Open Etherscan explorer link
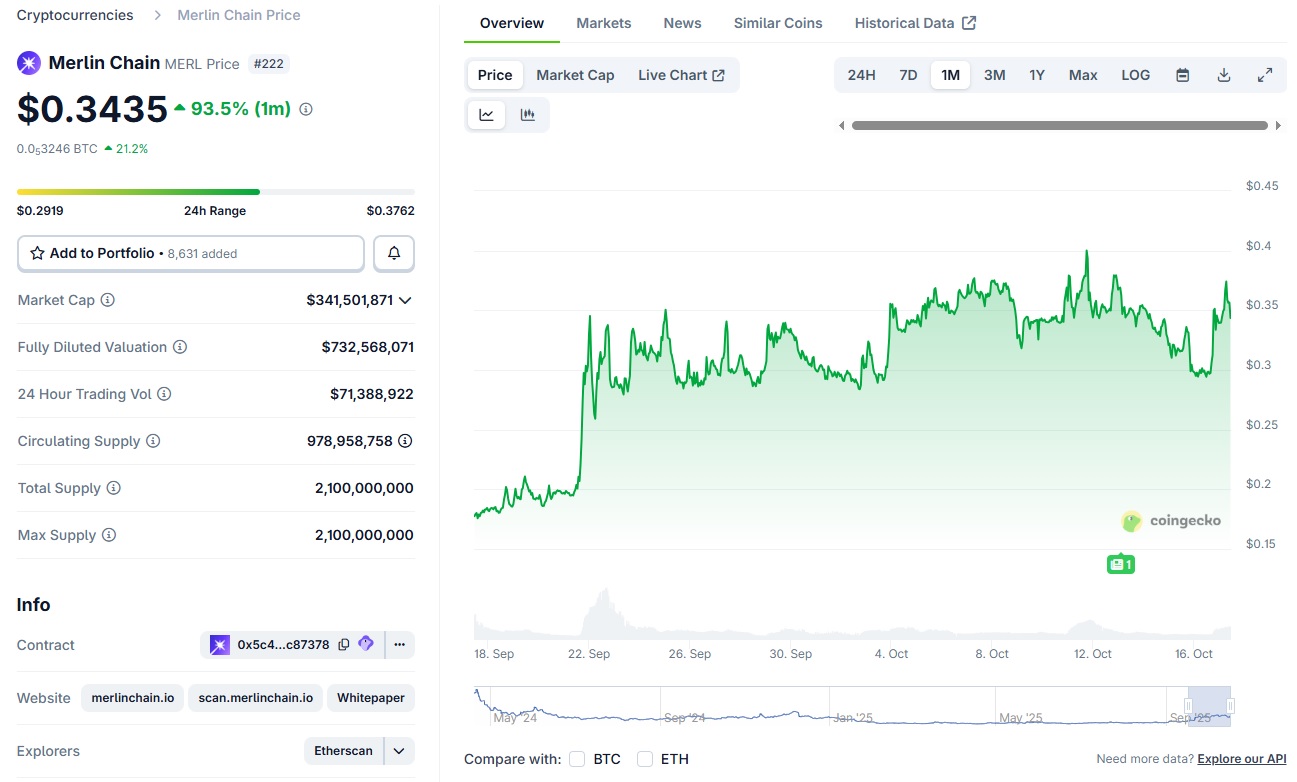The image size is (1297, 782). 344,751
